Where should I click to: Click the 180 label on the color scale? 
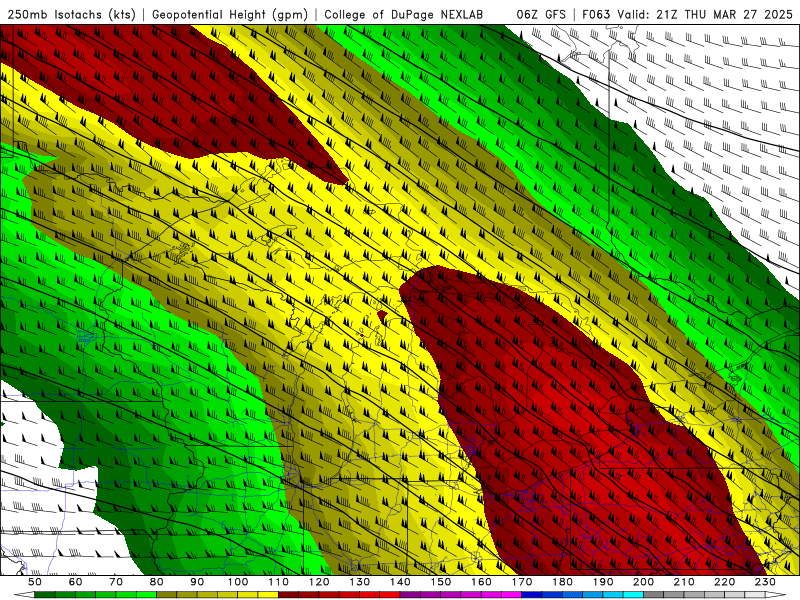click(x=562, y=582)
